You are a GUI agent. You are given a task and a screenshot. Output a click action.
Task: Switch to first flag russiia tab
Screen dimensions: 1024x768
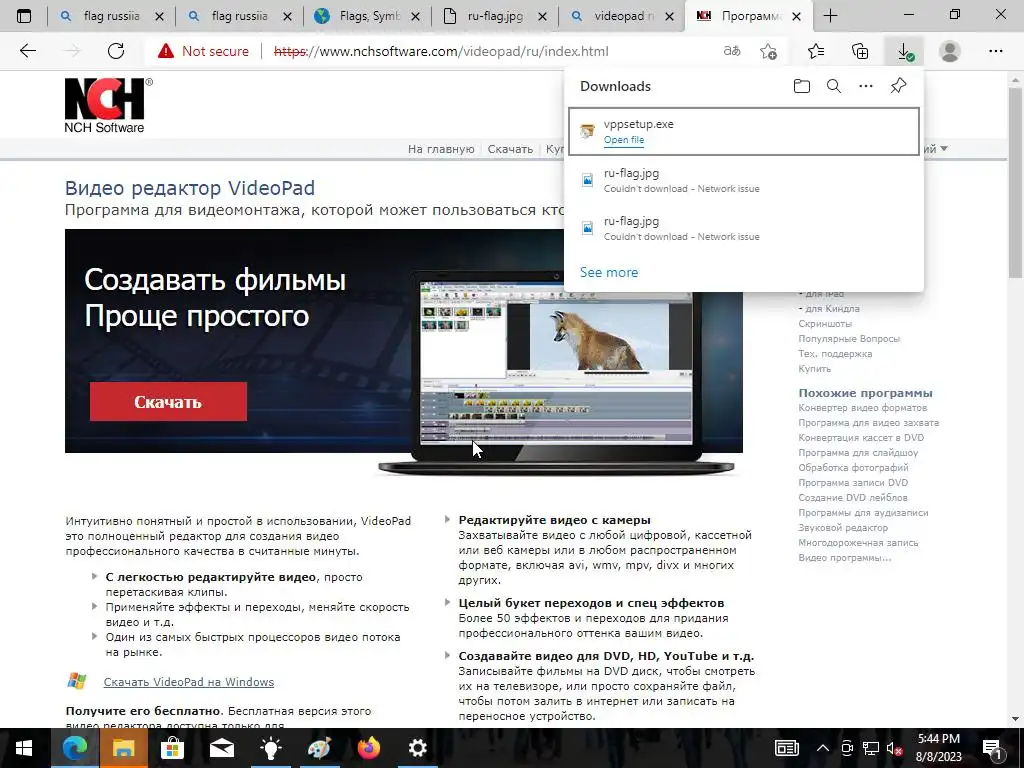(x=111, y=16)
